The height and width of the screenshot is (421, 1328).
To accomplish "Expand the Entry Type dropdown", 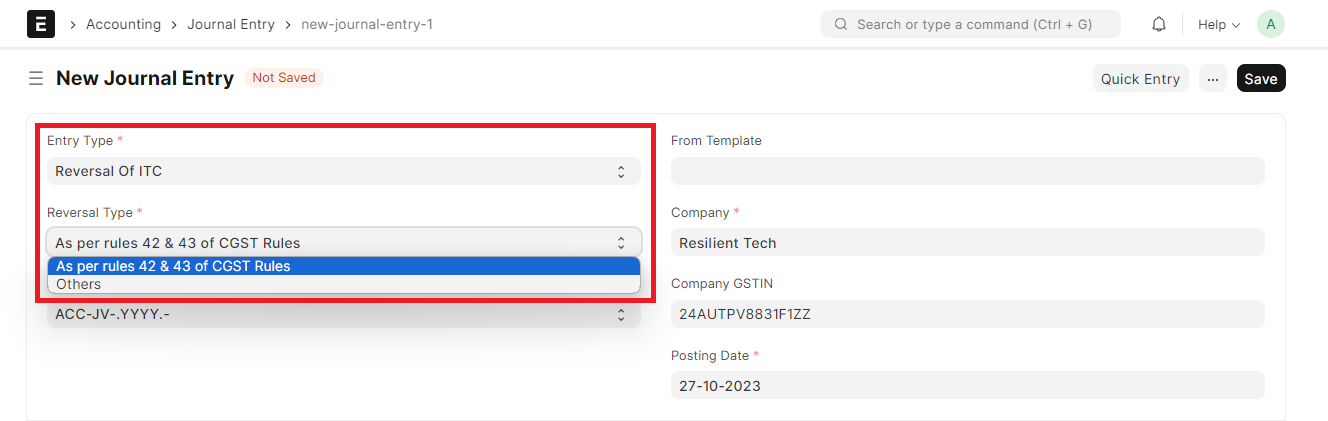I will 343,171.
